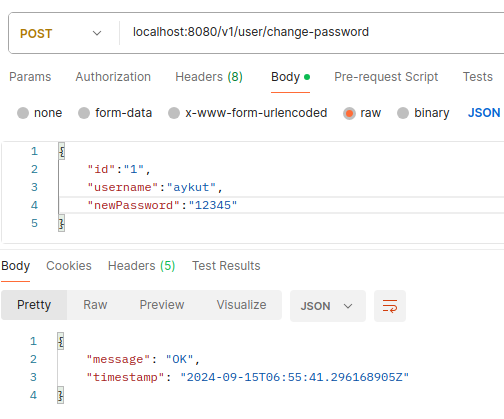504x419 pixels.
Task: Open the POST method dropdown
Action: (x=61, y=33)
